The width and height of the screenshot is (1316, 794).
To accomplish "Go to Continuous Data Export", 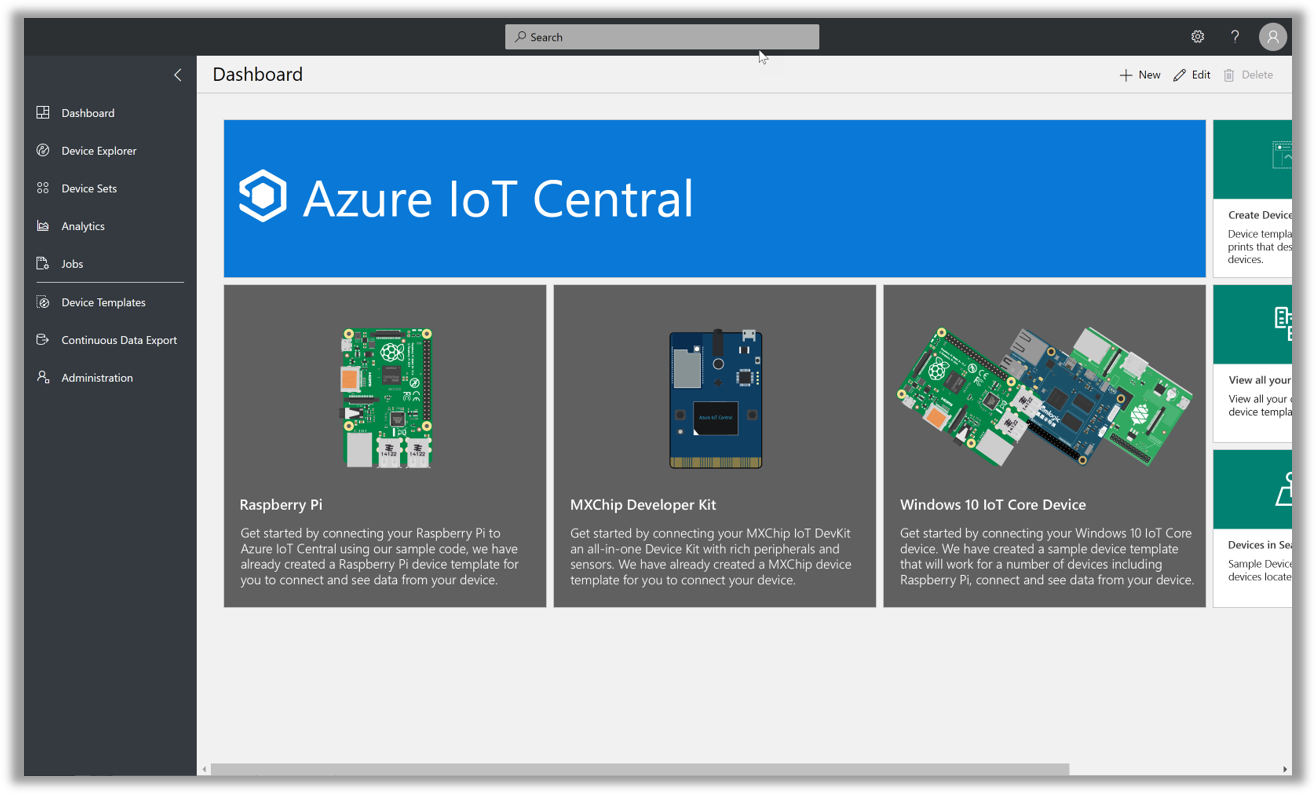I will pos(119,340).
